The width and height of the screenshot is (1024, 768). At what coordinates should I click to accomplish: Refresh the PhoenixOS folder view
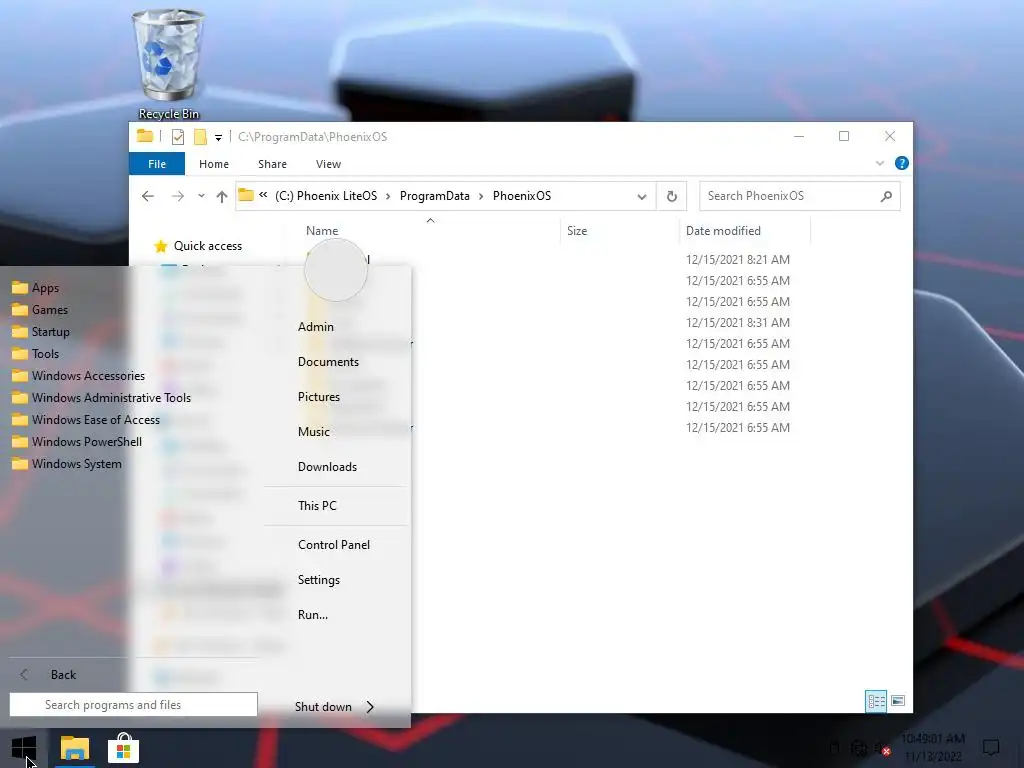point(671,196)
